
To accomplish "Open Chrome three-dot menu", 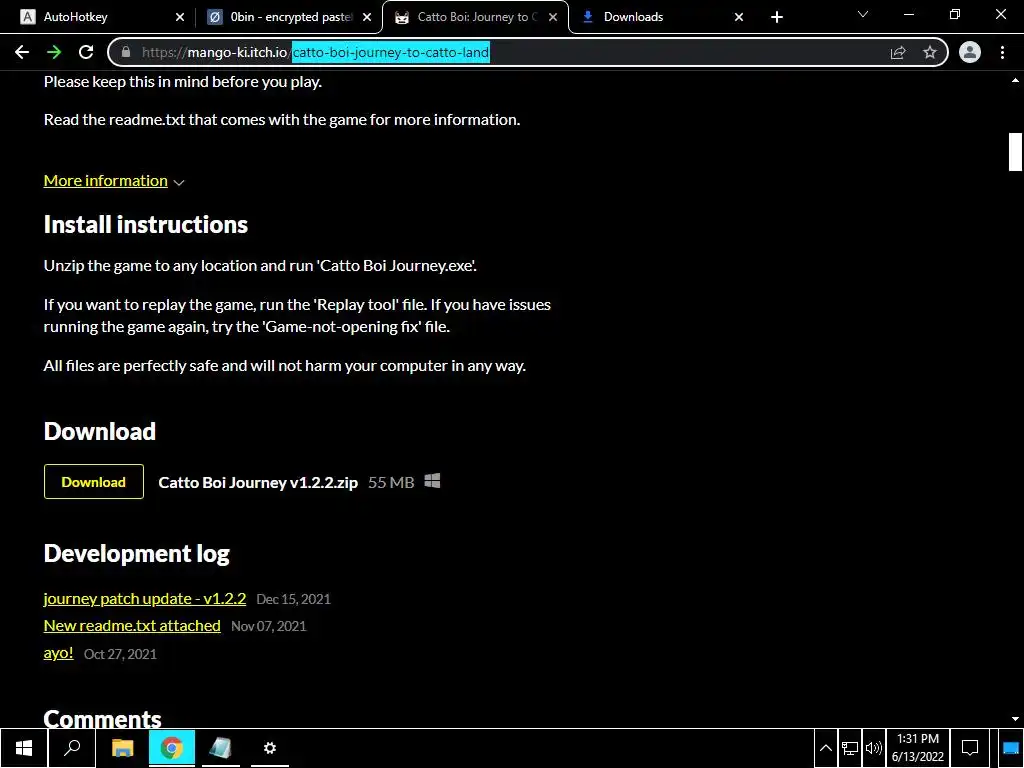I will tap(1002, 52).
